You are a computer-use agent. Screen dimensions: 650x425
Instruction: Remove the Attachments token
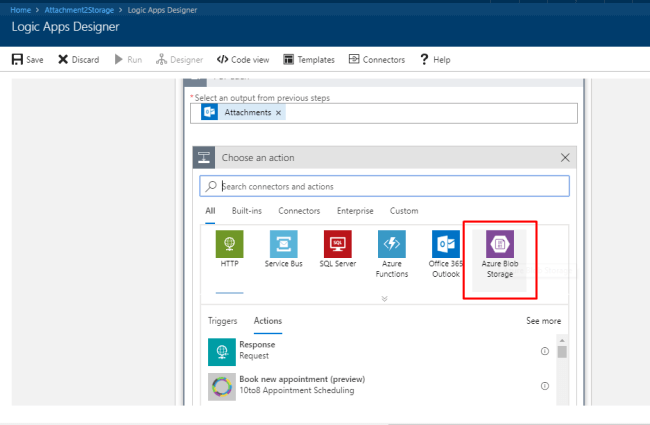pyautogui.click(x=279, y=113)
